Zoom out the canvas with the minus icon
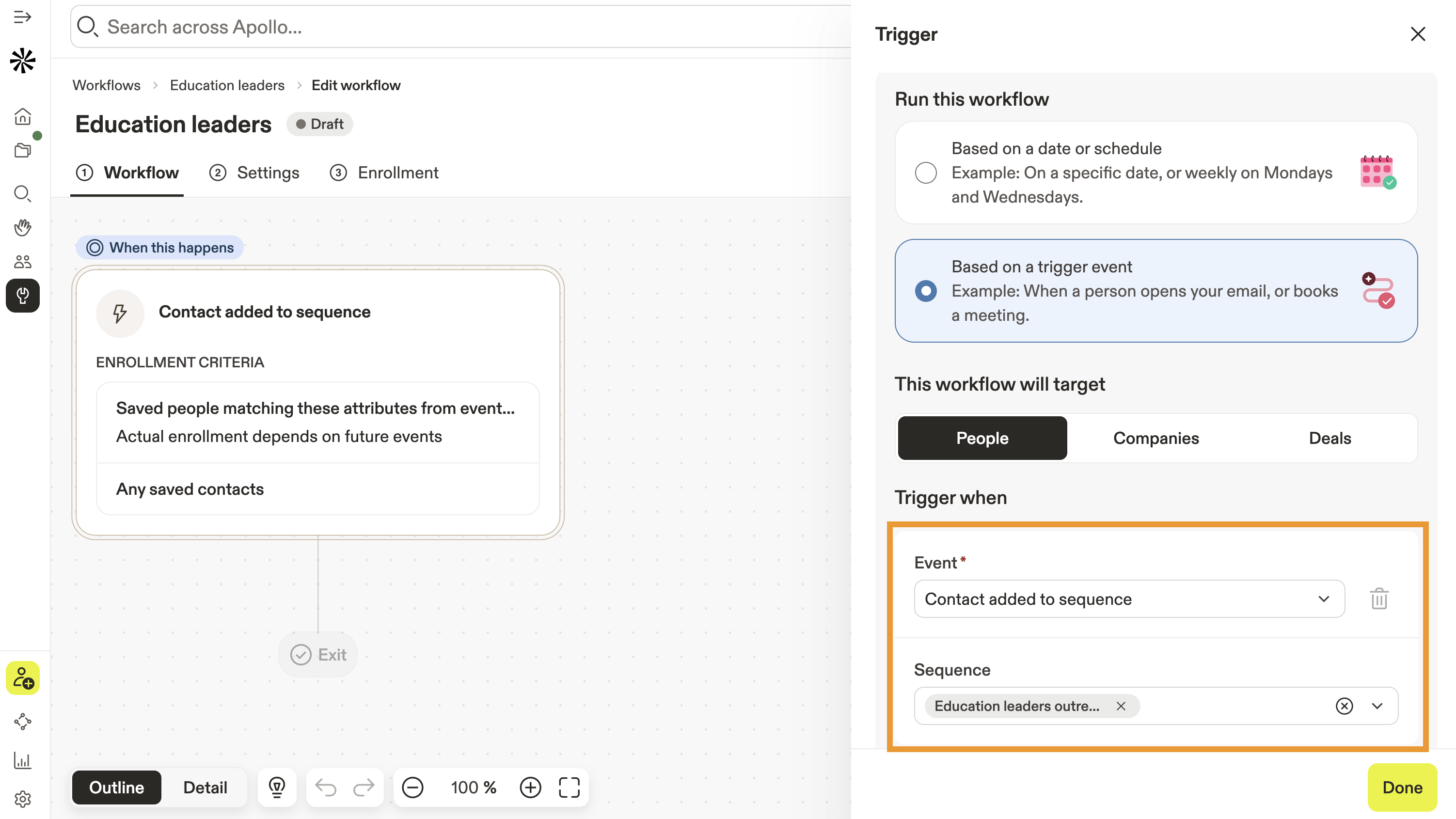 tap(412, 787)
